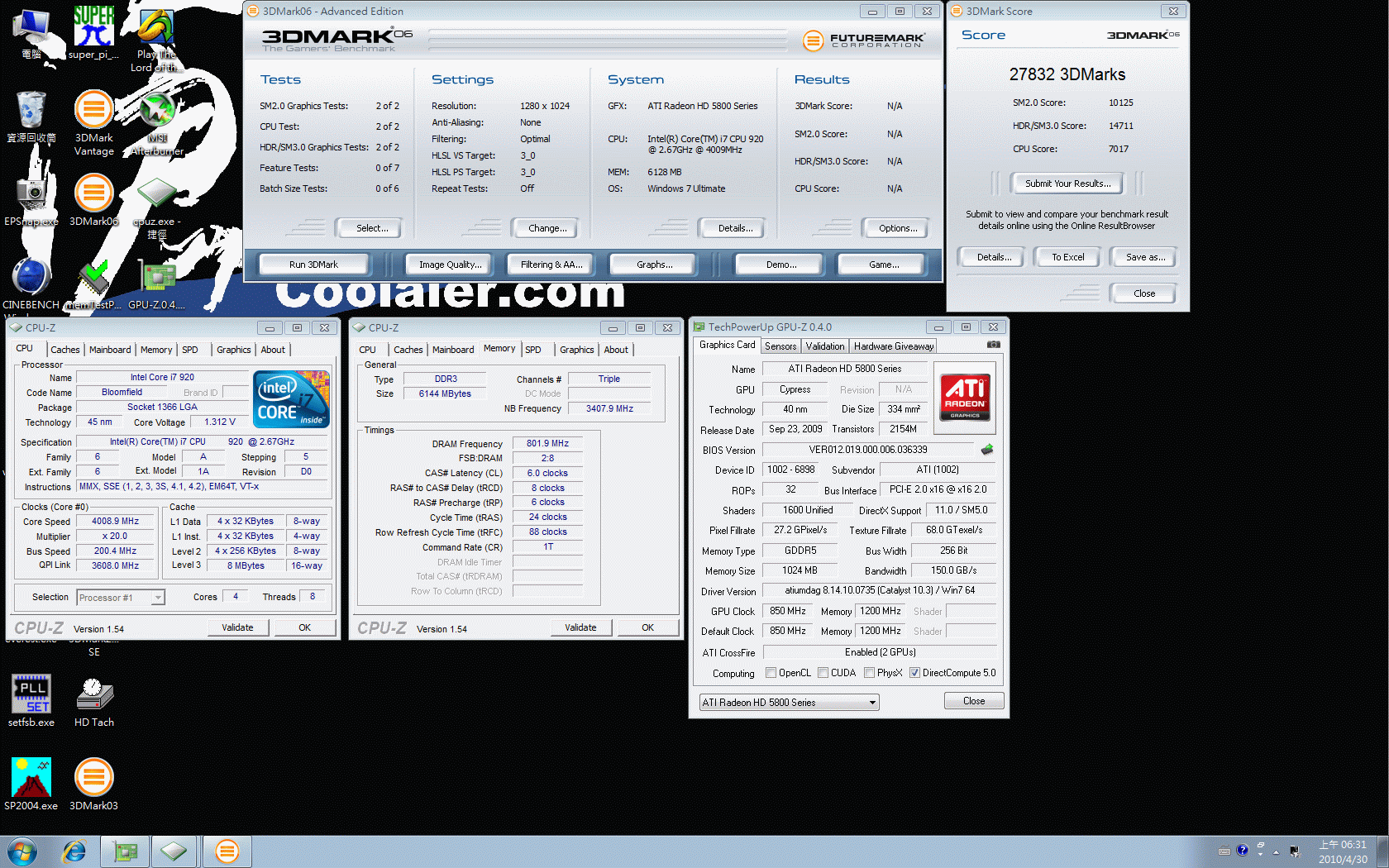Click Game button in 3DMark06
Viewport: 1389px width, 868px height.
883,265
